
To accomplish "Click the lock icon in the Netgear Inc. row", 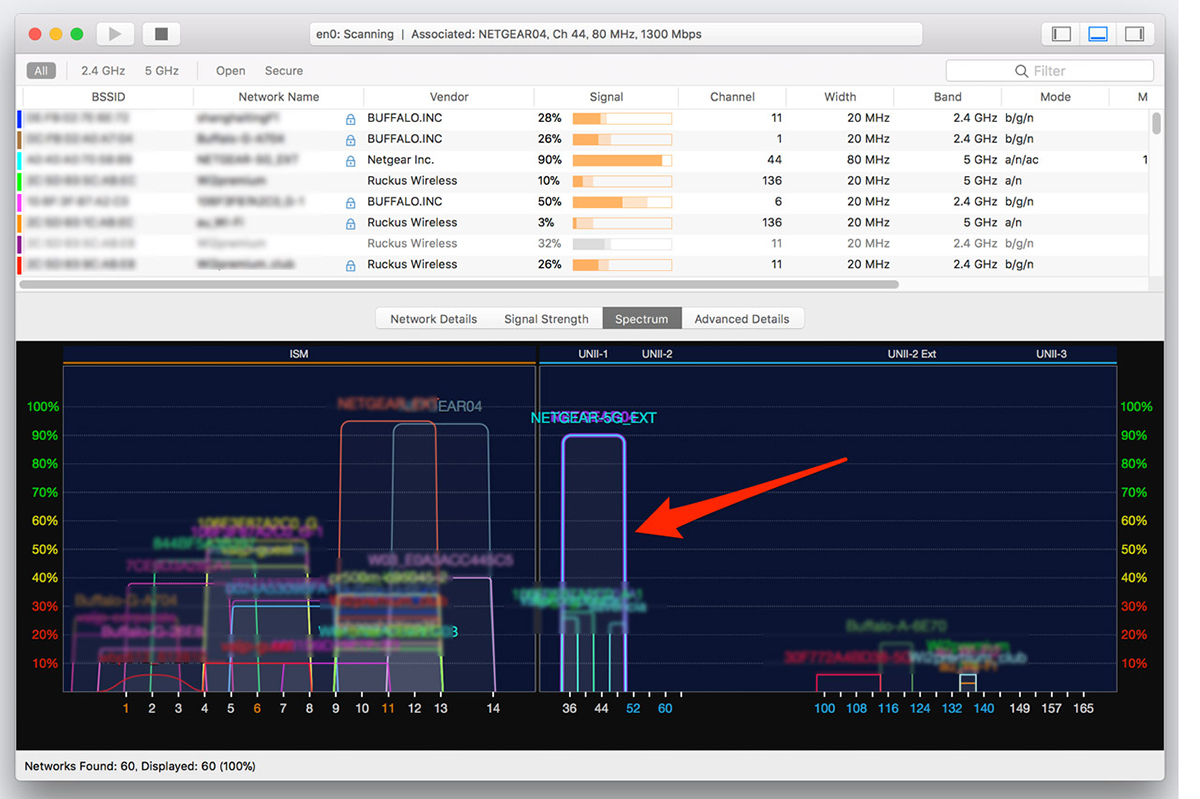I will tap(350, 161).
